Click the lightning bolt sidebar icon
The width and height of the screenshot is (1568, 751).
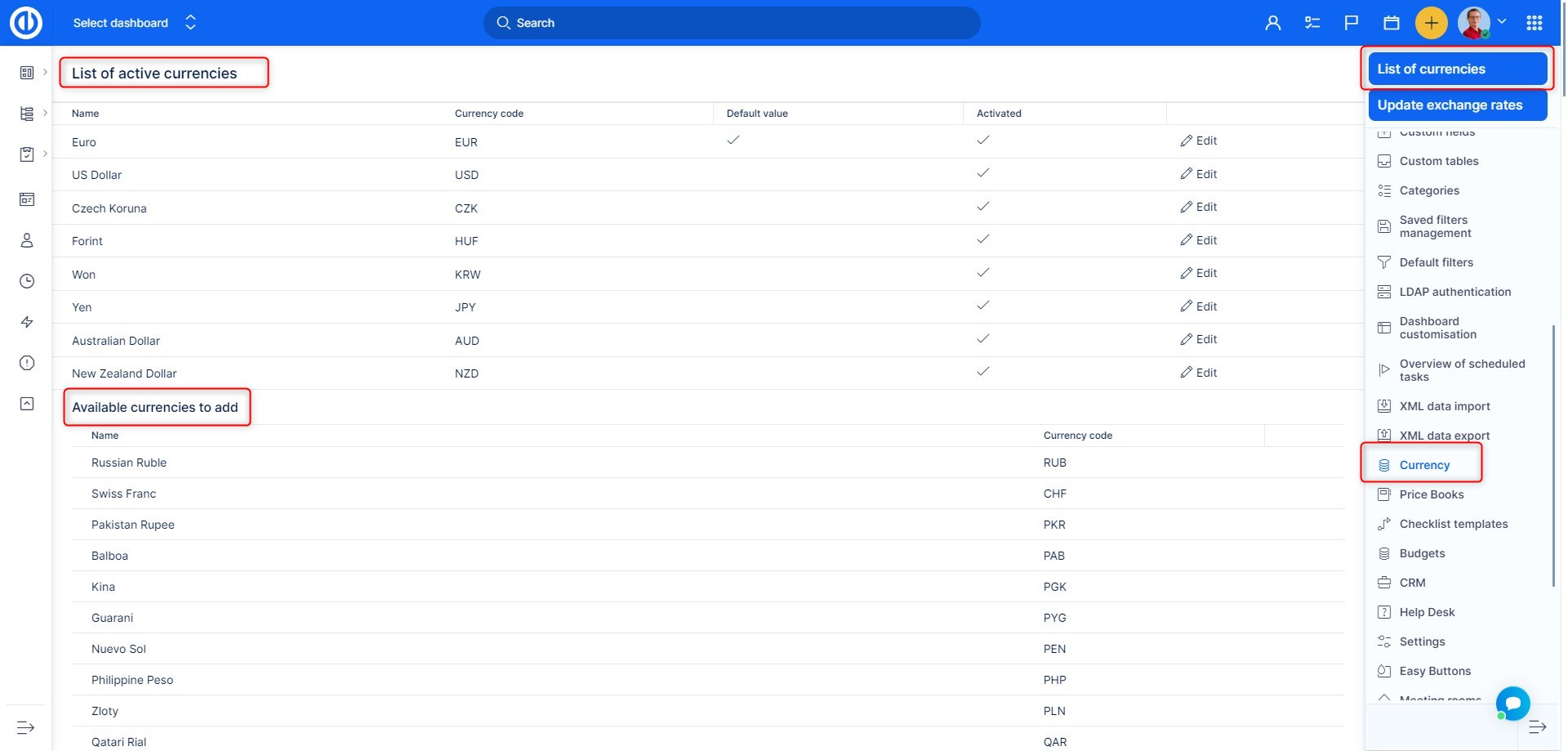coord(27,322)
